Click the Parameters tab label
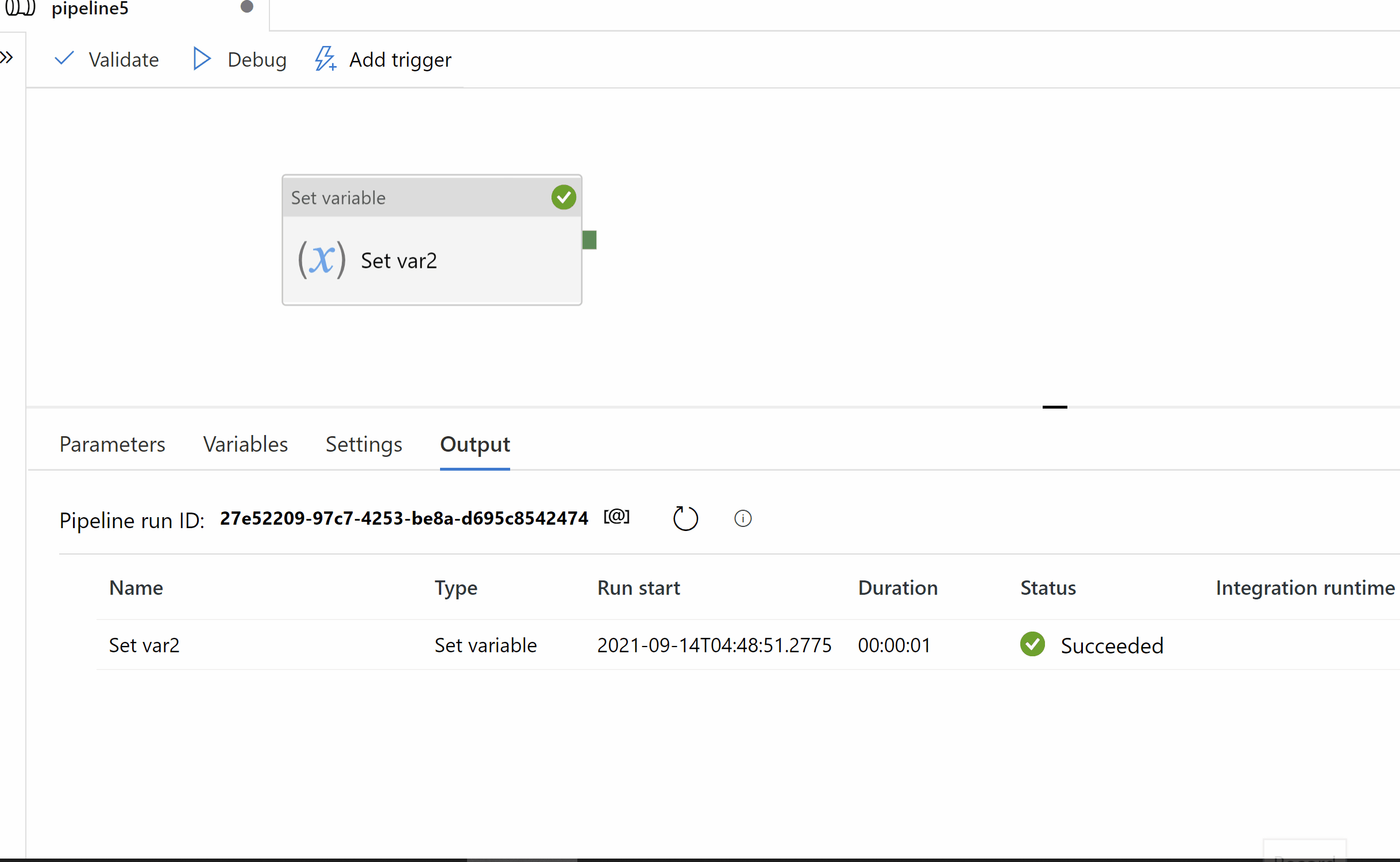This screenshot has width=1400, height=862. [111, 443]
